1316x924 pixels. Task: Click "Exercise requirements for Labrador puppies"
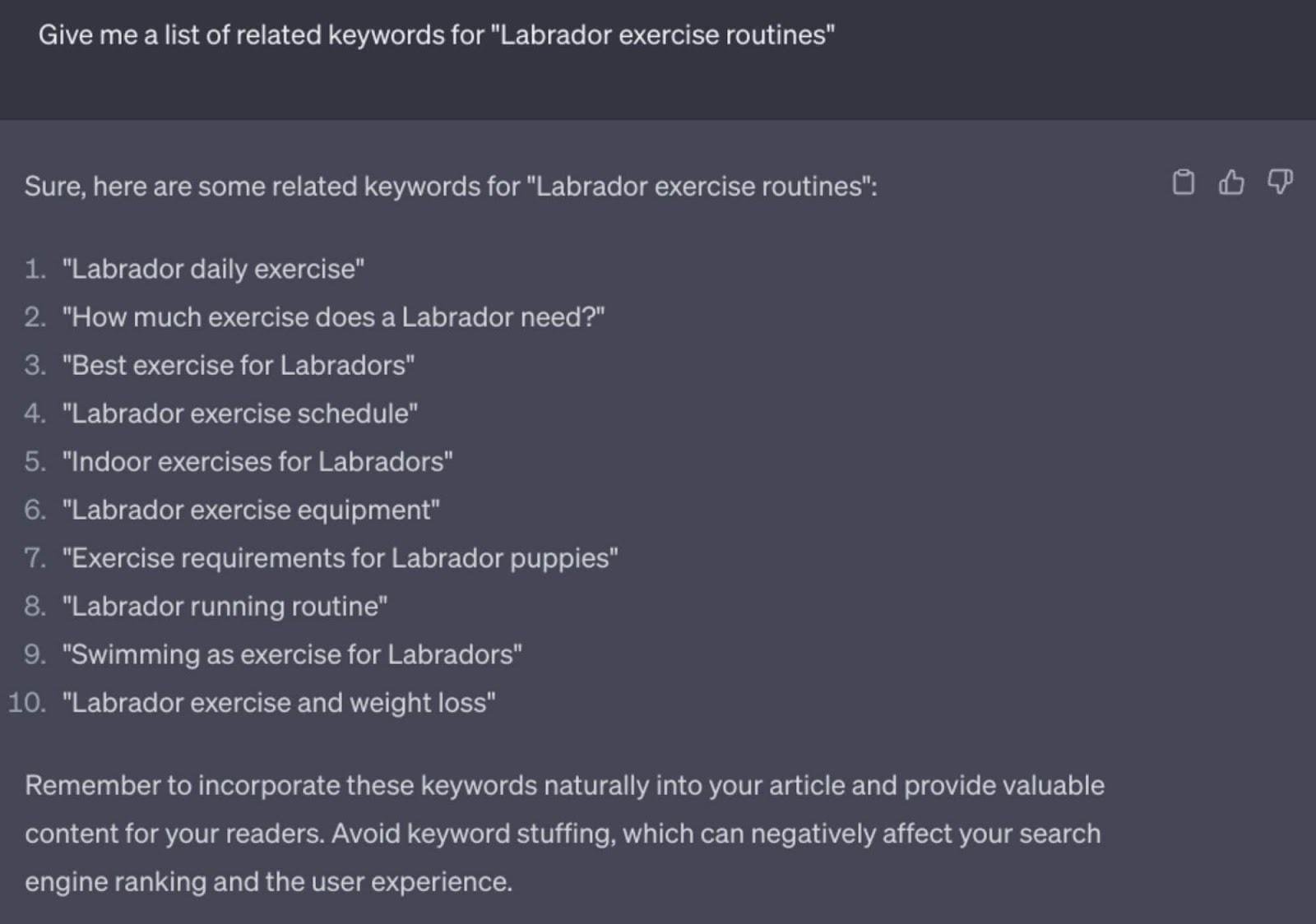[339, 557]
